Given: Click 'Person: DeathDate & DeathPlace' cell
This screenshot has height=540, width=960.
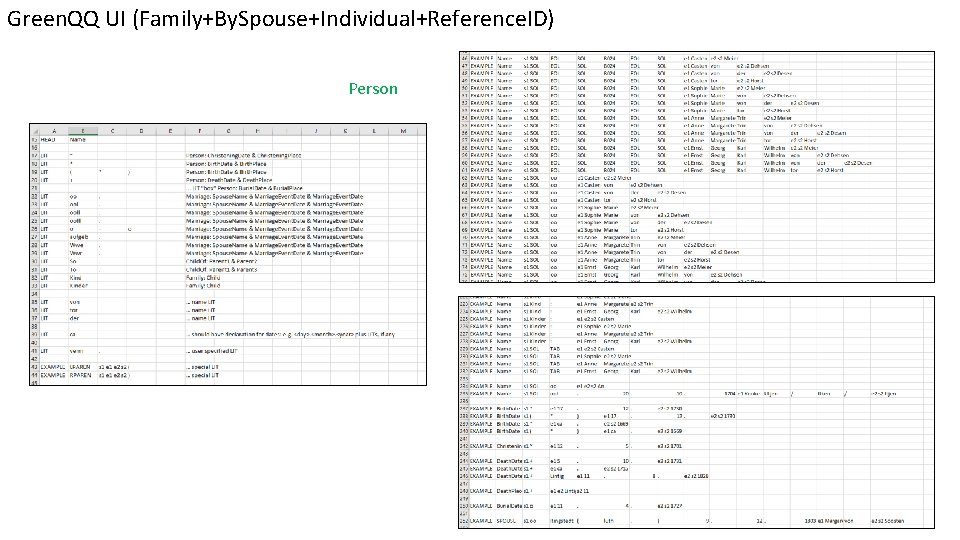Looking at the screenshot, I should click(229, 180).
